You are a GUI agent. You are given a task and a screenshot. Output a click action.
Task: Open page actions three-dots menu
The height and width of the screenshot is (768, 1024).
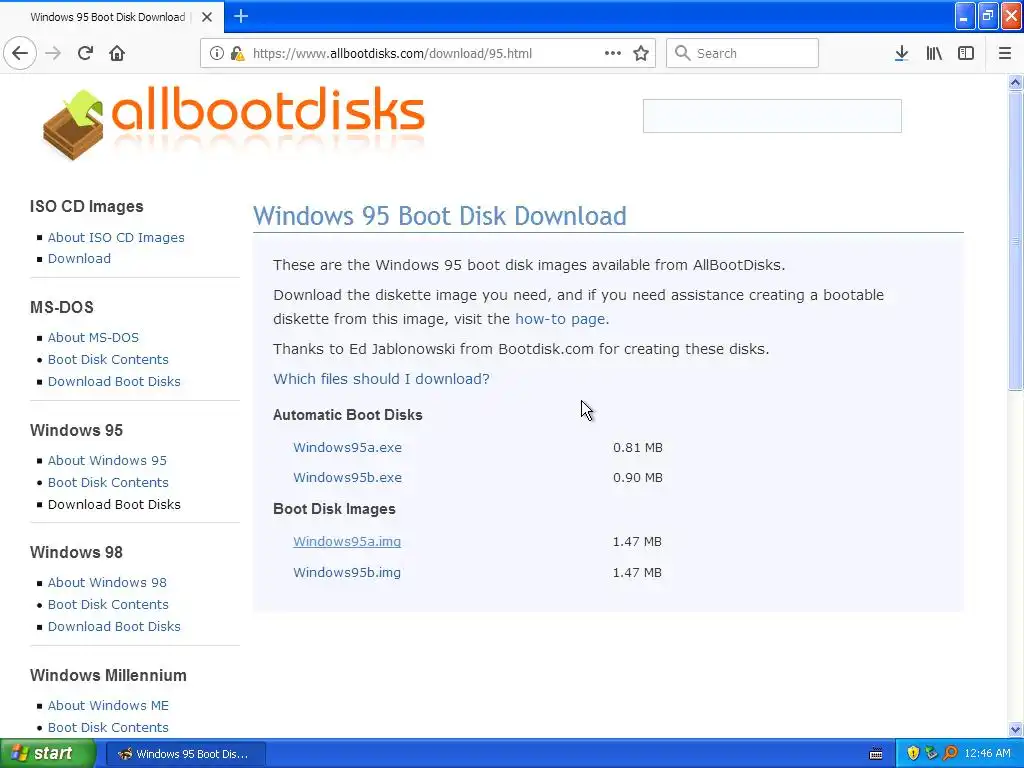[613, 53]
